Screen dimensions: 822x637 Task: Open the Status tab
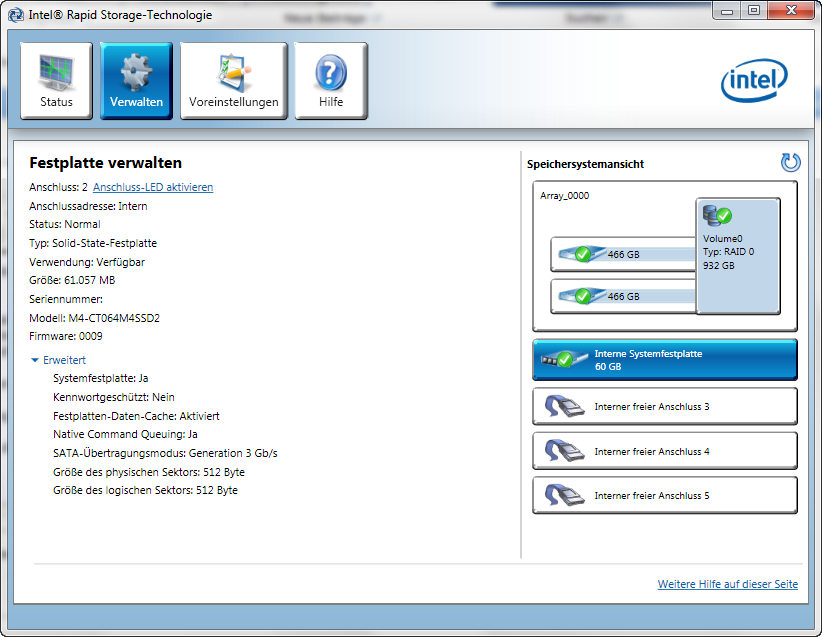pos(56,81)
